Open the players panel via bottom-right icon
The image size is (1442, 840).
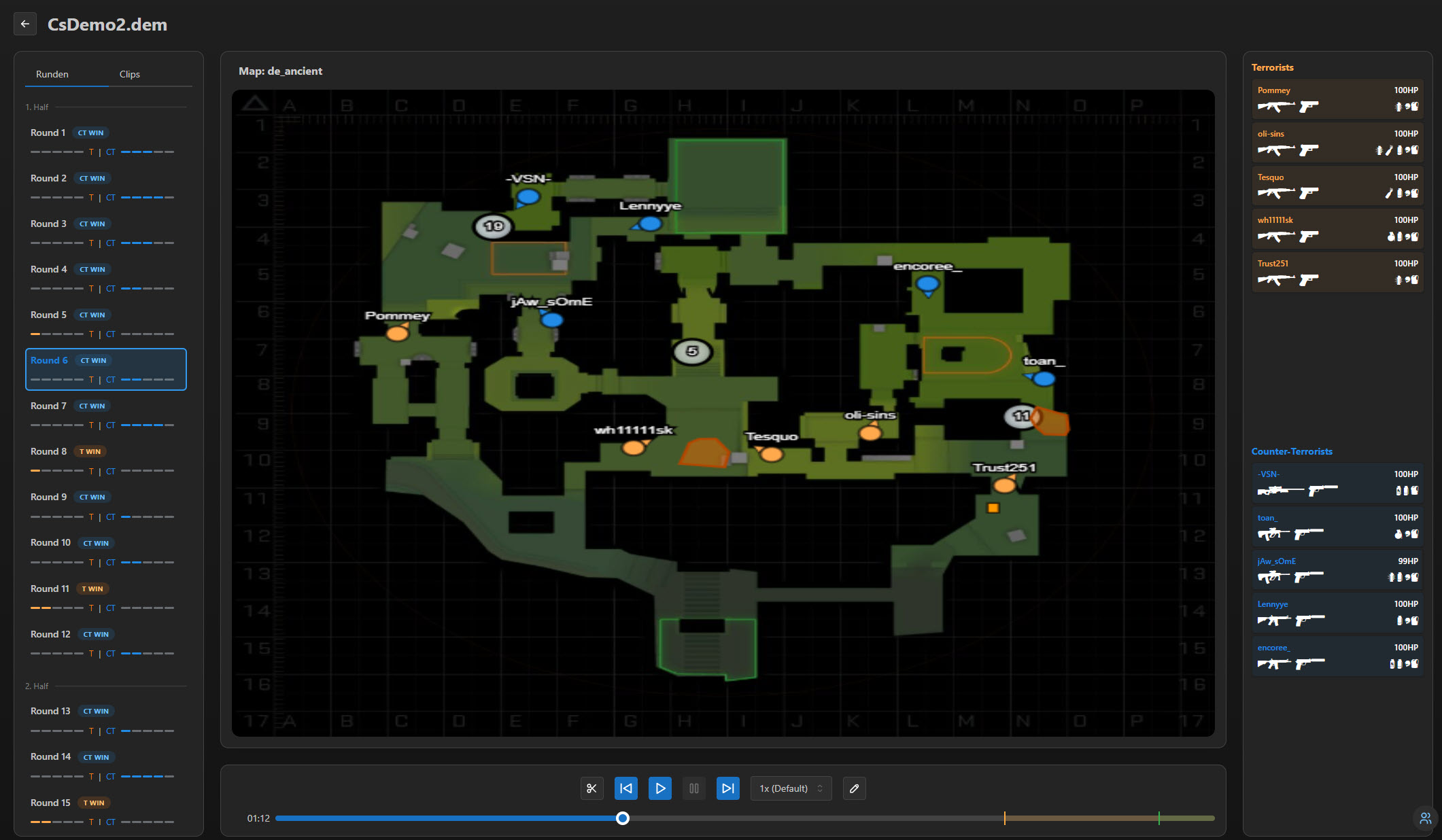pyautogui.click(x=1426, y=818)
